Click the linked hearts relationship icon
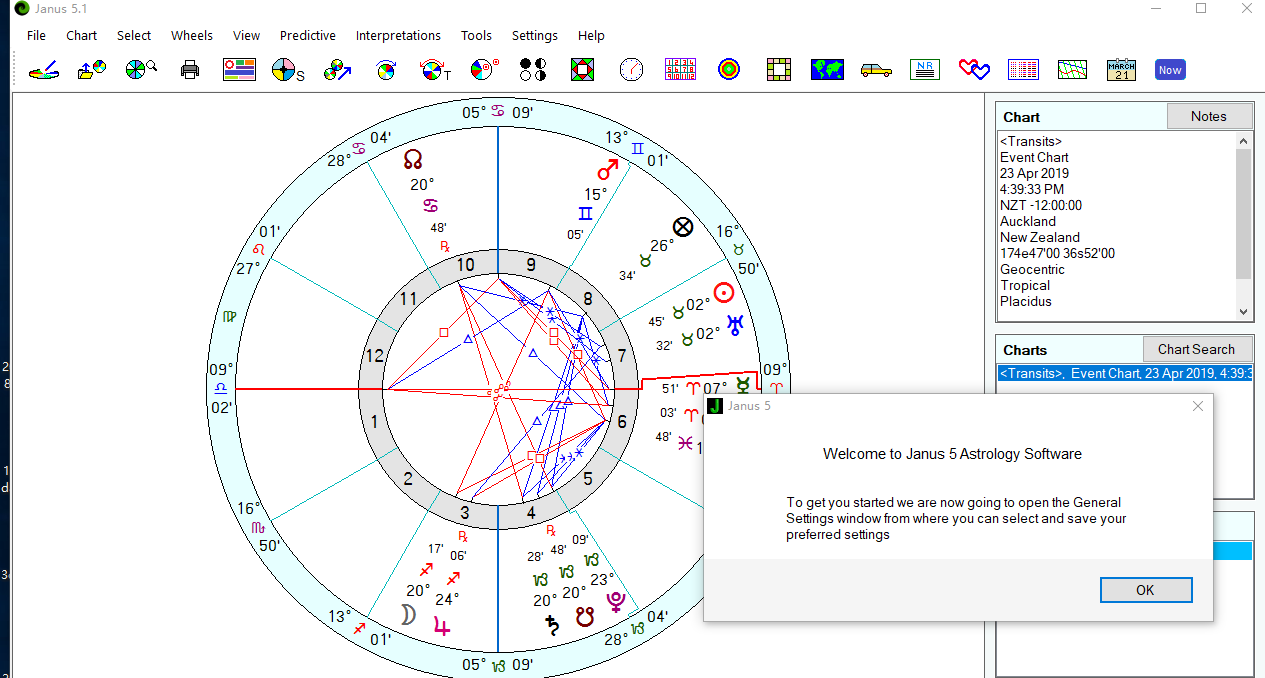The width and height of the screenshot is (1265, 678). pyautogui.click(x=973, y=69)
